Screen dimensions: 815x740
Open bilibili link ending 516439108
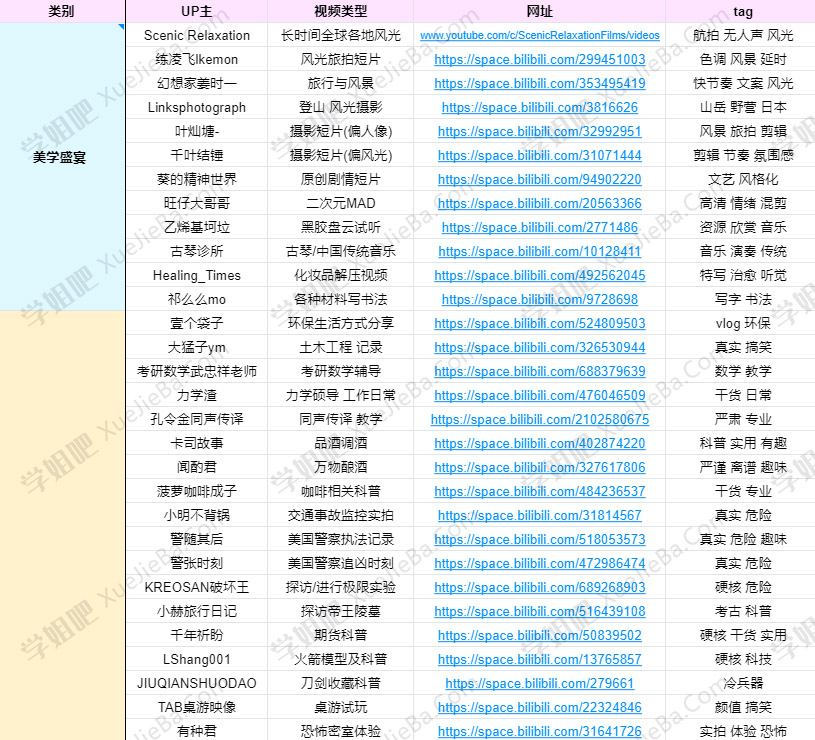(540, 611)
